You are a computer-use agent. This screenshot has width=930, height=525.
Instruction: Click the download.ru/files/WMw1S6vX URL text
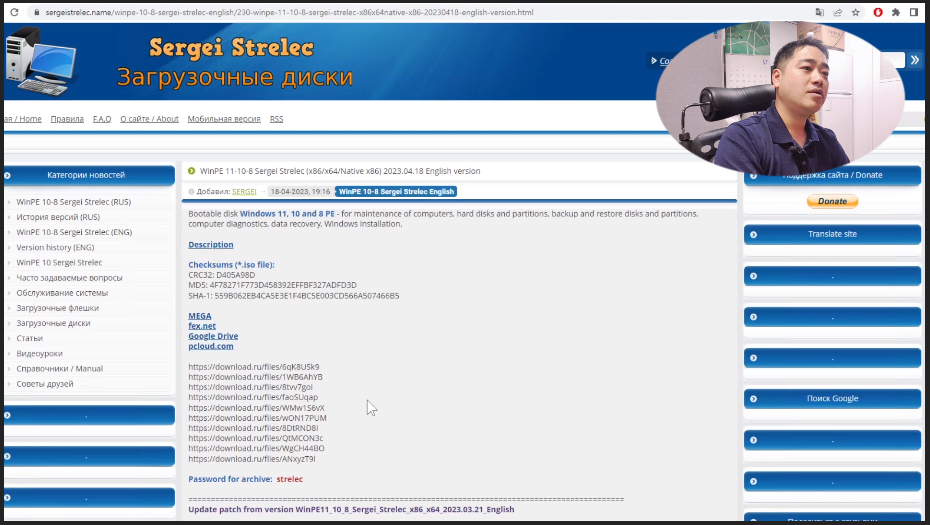click(256, 408)
